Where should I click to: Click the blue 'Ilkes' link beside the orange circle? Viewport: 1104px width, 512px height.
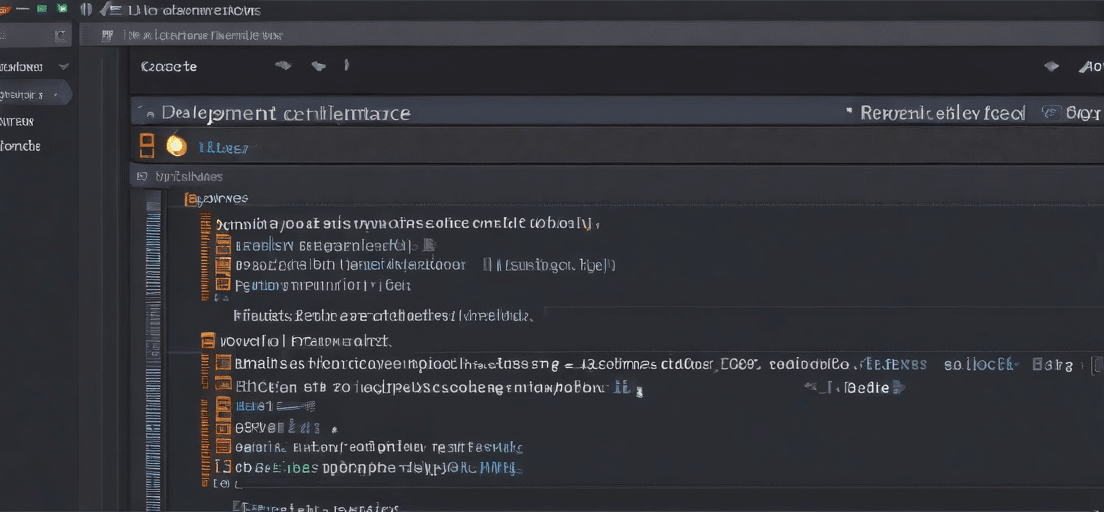[223, 148]
